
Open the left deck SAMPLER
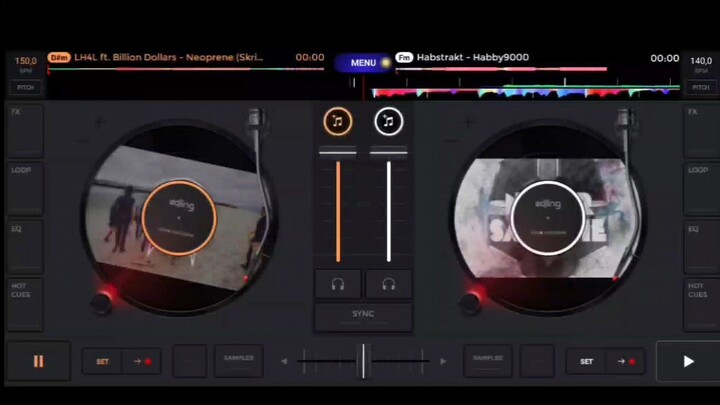(x=239, y=361)
